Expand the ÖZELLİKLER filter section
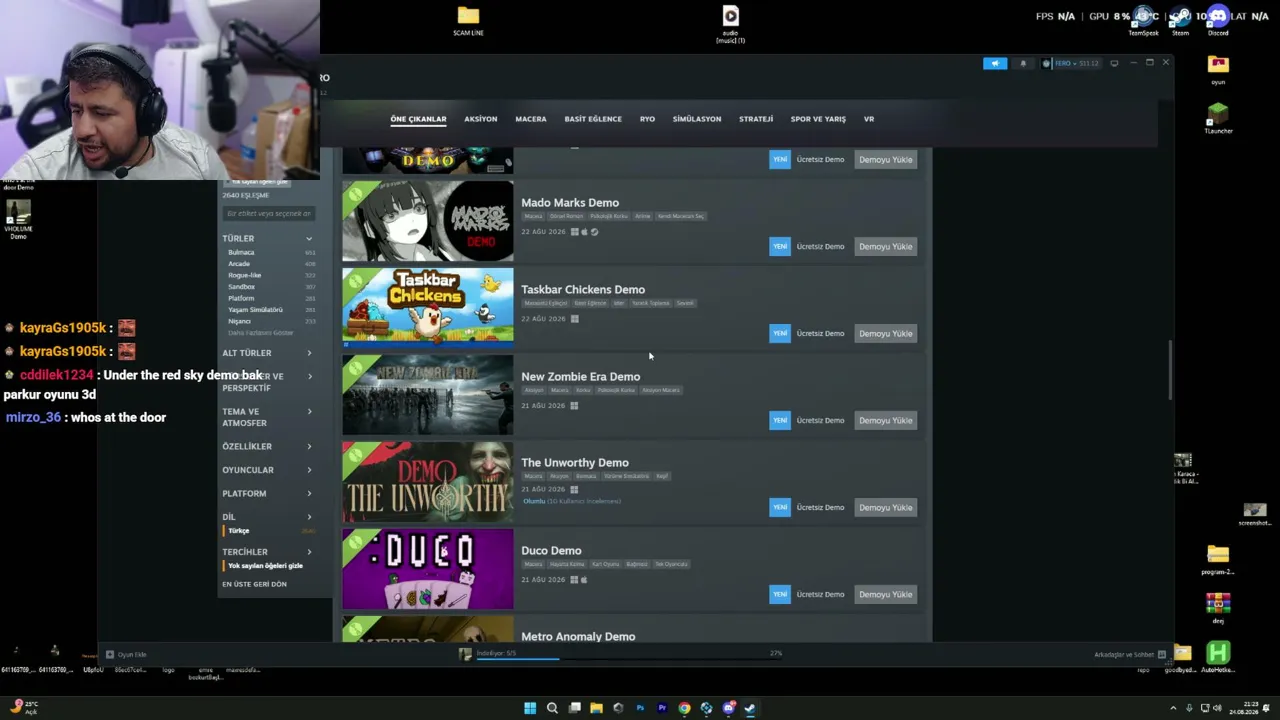 pyautogui.click(x=268, y=446)
